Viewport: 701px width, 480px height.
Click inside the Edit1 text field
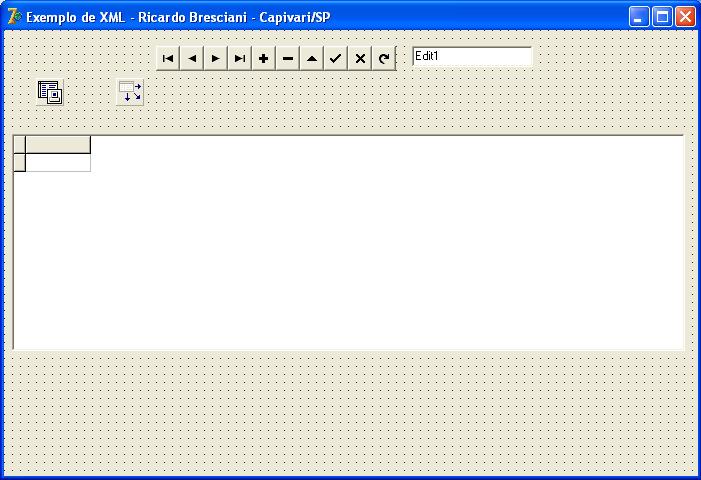[x=472, y=57]
